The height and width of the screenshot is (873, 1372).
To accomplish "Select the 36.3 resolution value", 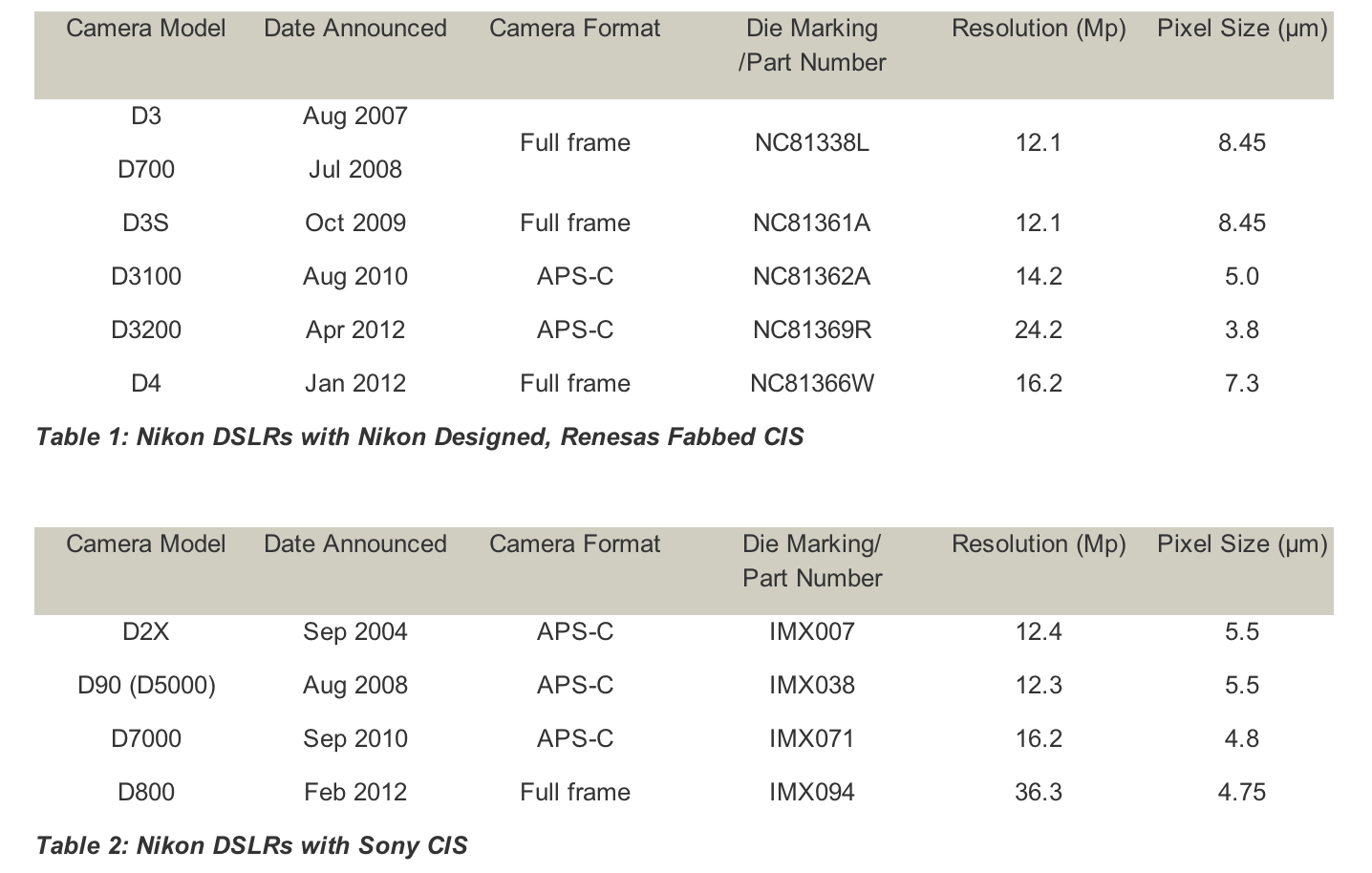I will tap(1039, 793).
